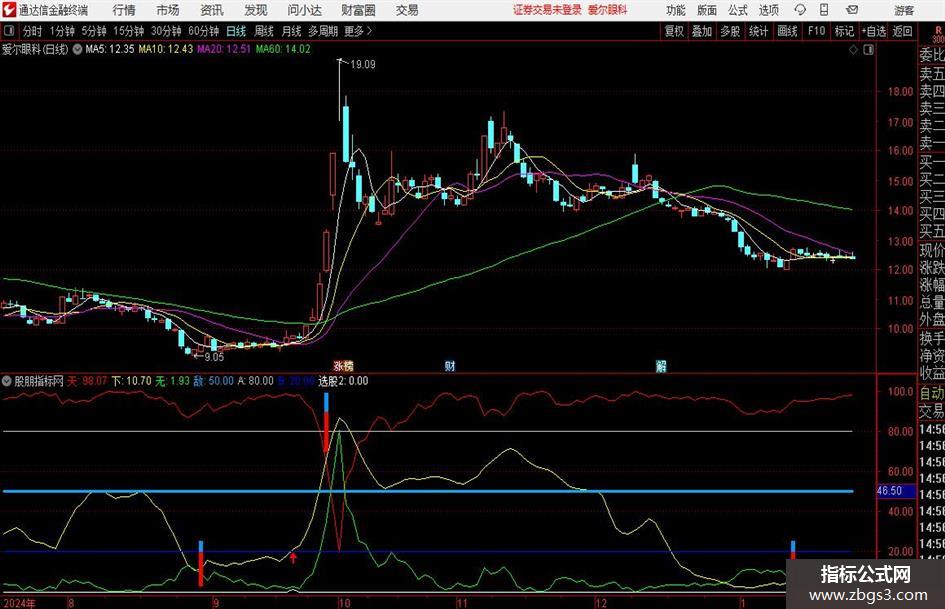The width and height of the screenshot is (945, 609).
Task: Select the 日线 daily period tab
Action: click(x=236, y=31)
